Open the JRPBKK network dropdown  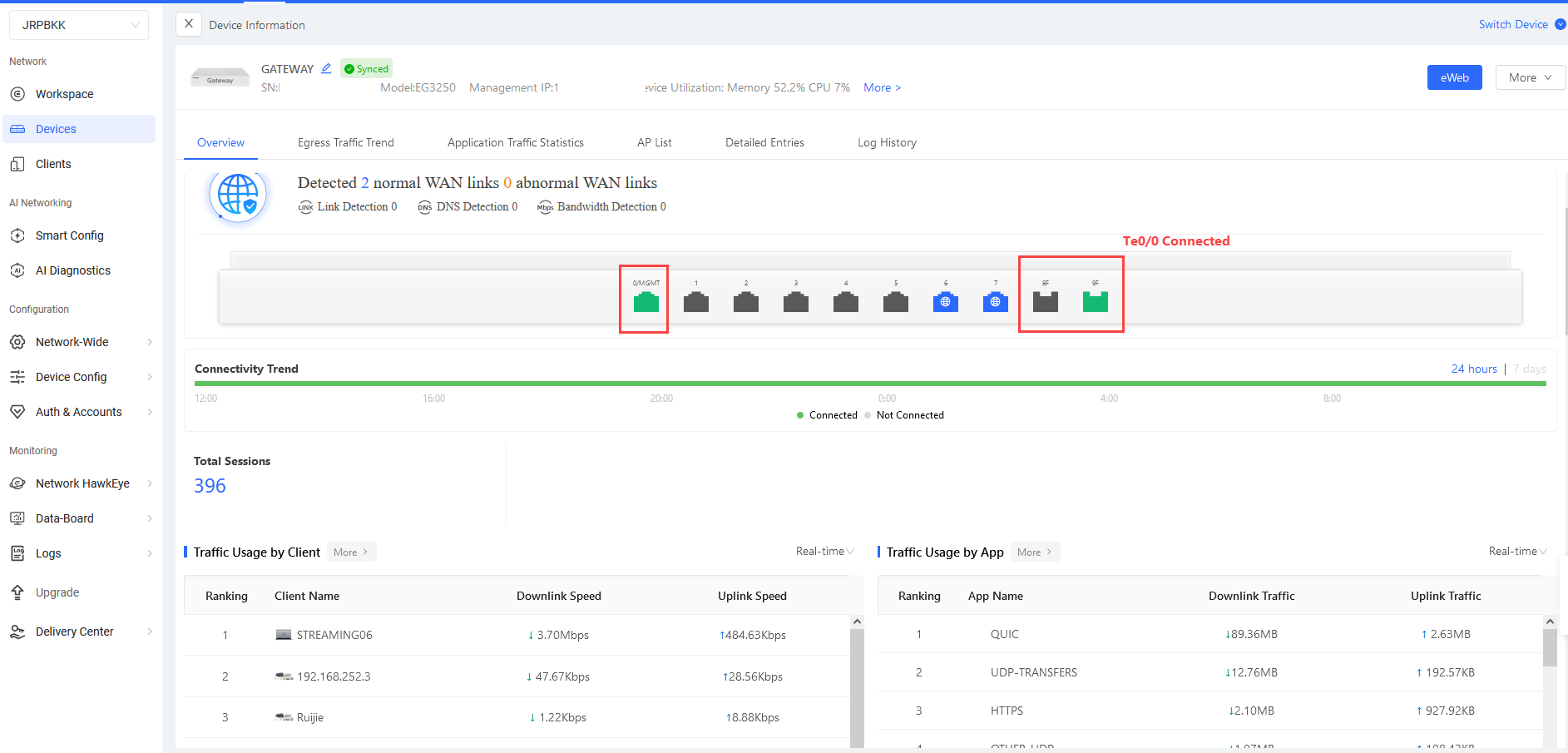(79, 25)
